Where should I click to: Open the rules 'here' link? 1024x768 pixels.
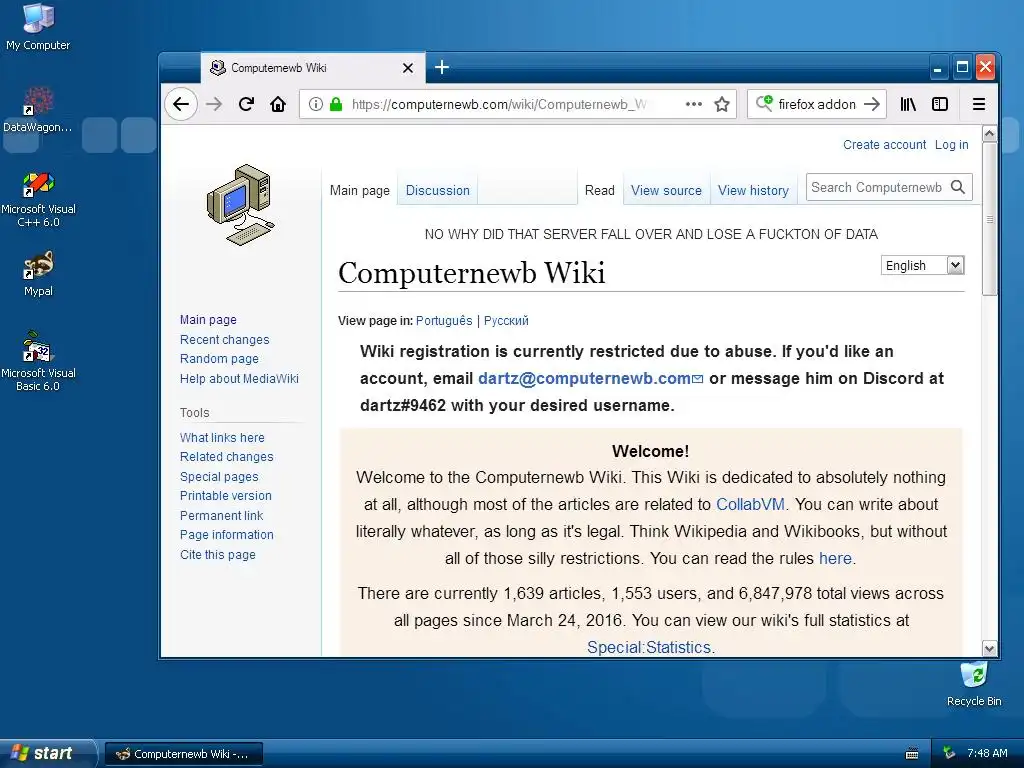(x=835, y=558)
